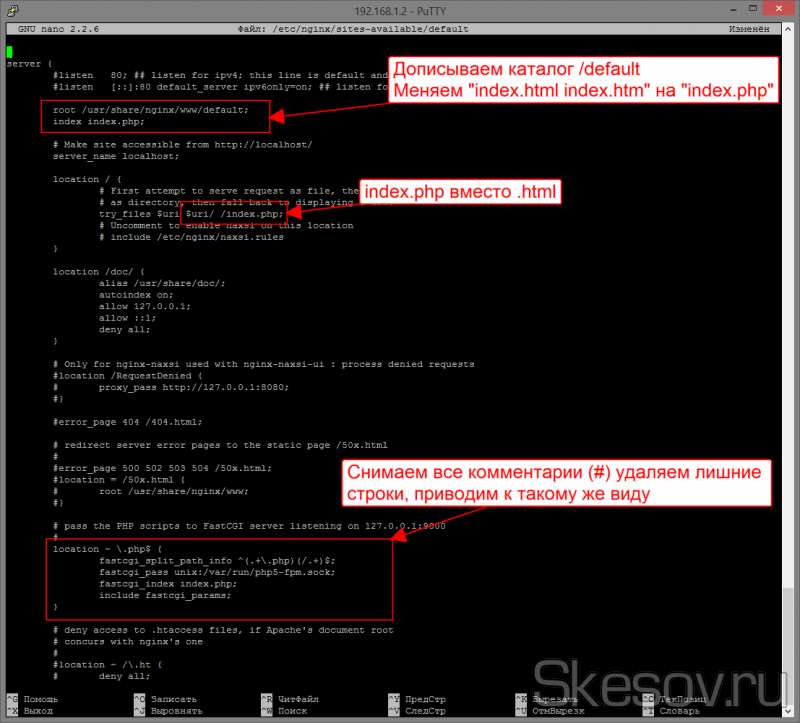Click the ^G Помощь help shortcut

34,699
